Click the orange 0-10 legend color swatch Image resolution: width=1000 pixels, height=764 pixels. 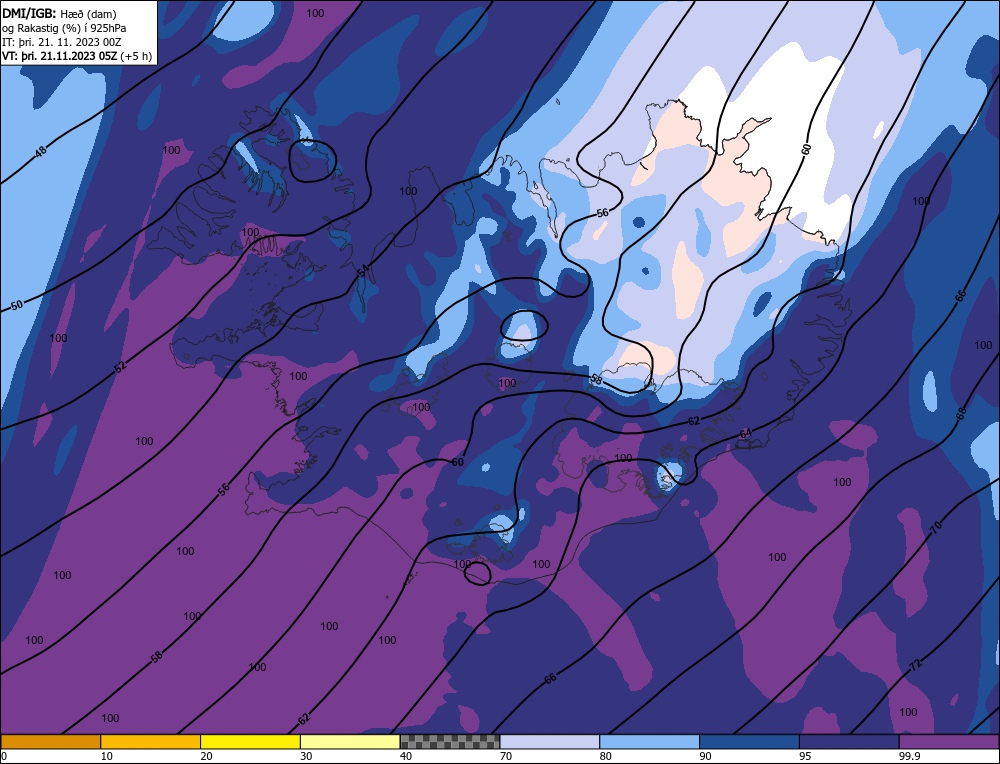click(50, 741)
